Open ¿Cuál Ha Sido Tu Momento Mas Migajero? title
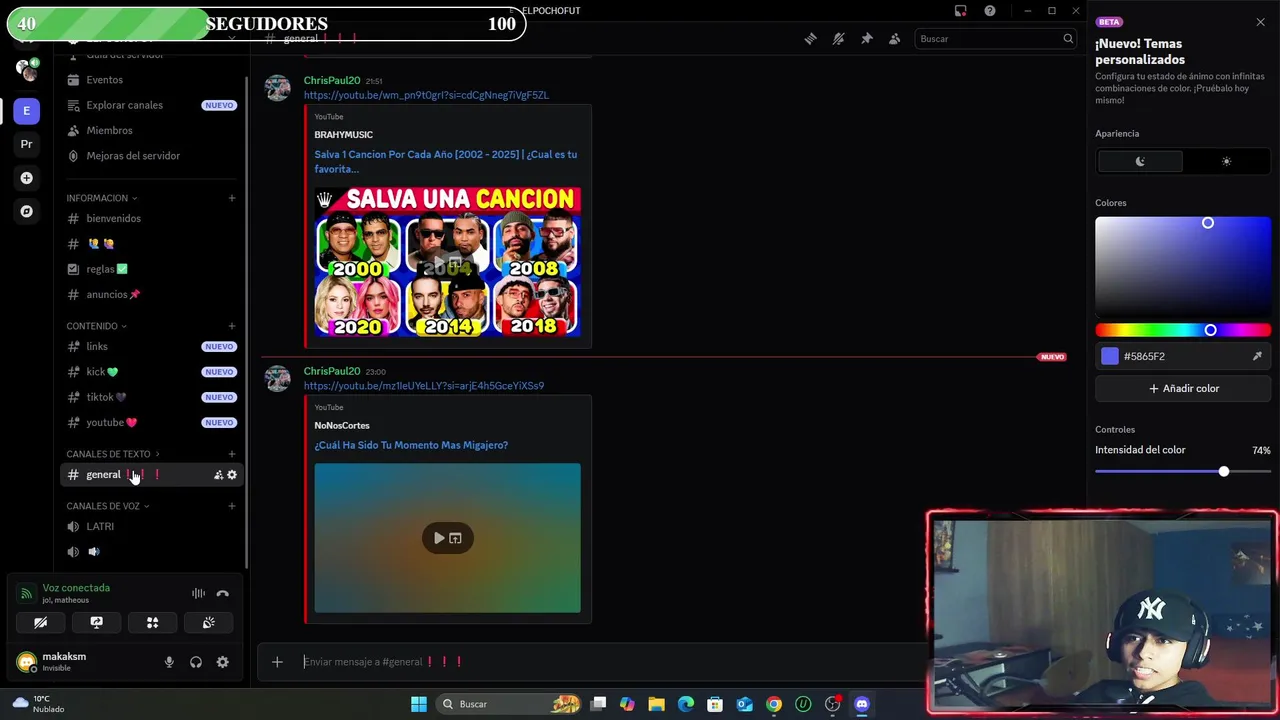The height and width of the screenshot is (720, 1280). point(411,445)
